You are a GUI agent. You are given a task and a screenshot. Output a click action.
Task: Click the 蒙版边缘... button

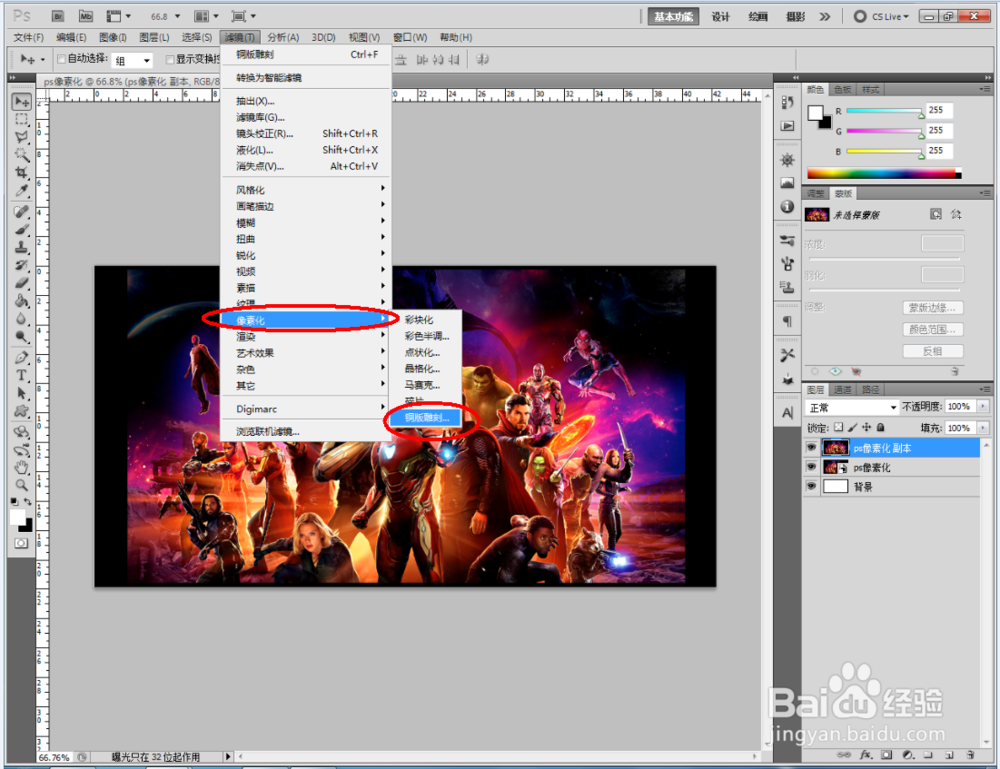point(933,308)
